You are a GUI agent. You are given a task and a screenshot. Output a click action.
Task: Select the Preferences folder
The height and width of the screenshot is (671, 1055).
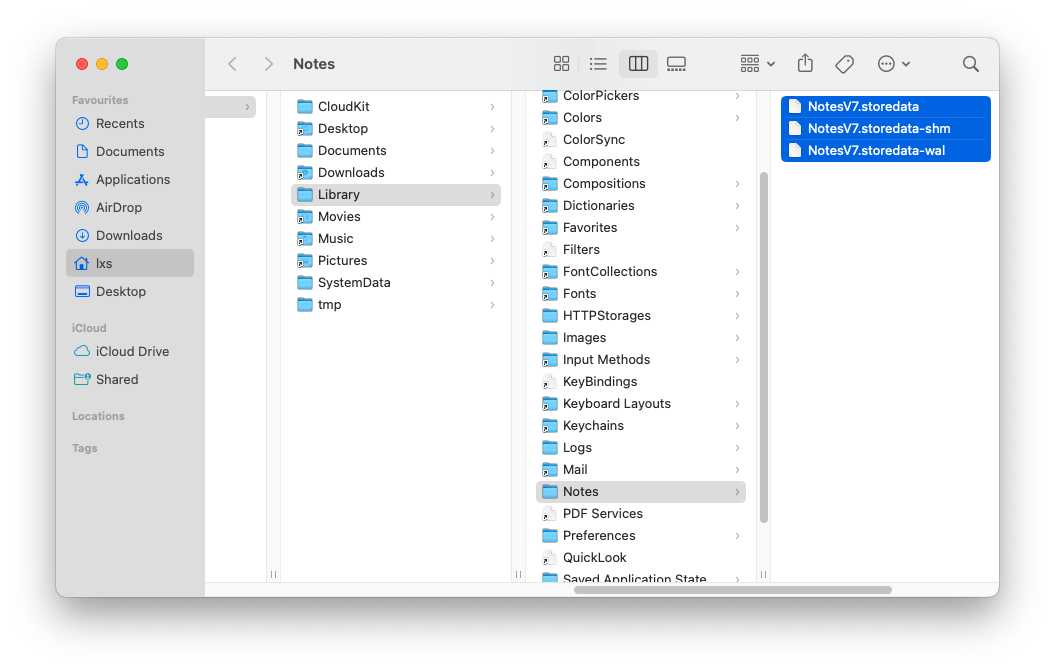pos(599,536)
